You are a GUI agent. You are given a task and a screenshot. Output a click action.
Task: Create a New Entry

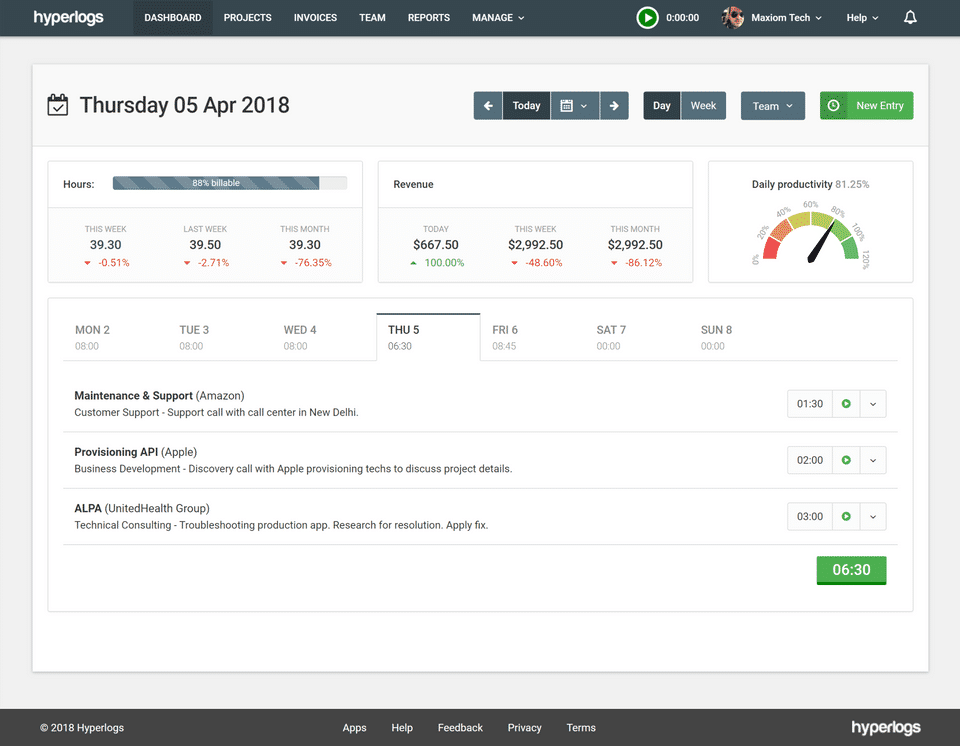point(866,105)
